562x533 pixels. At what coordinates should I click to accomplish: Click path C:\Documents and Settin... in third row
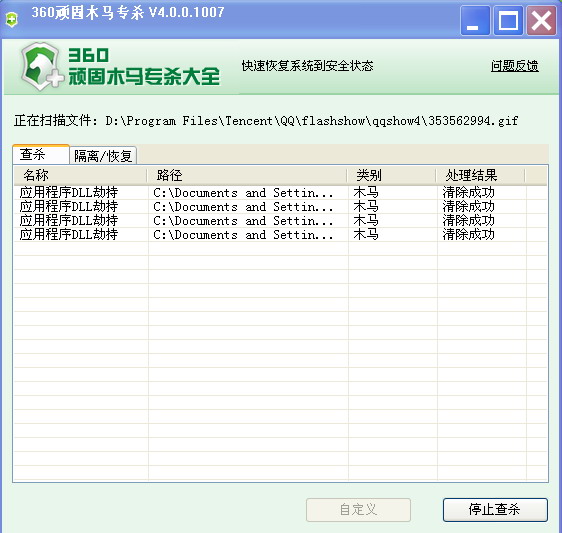tap(243, 221)
